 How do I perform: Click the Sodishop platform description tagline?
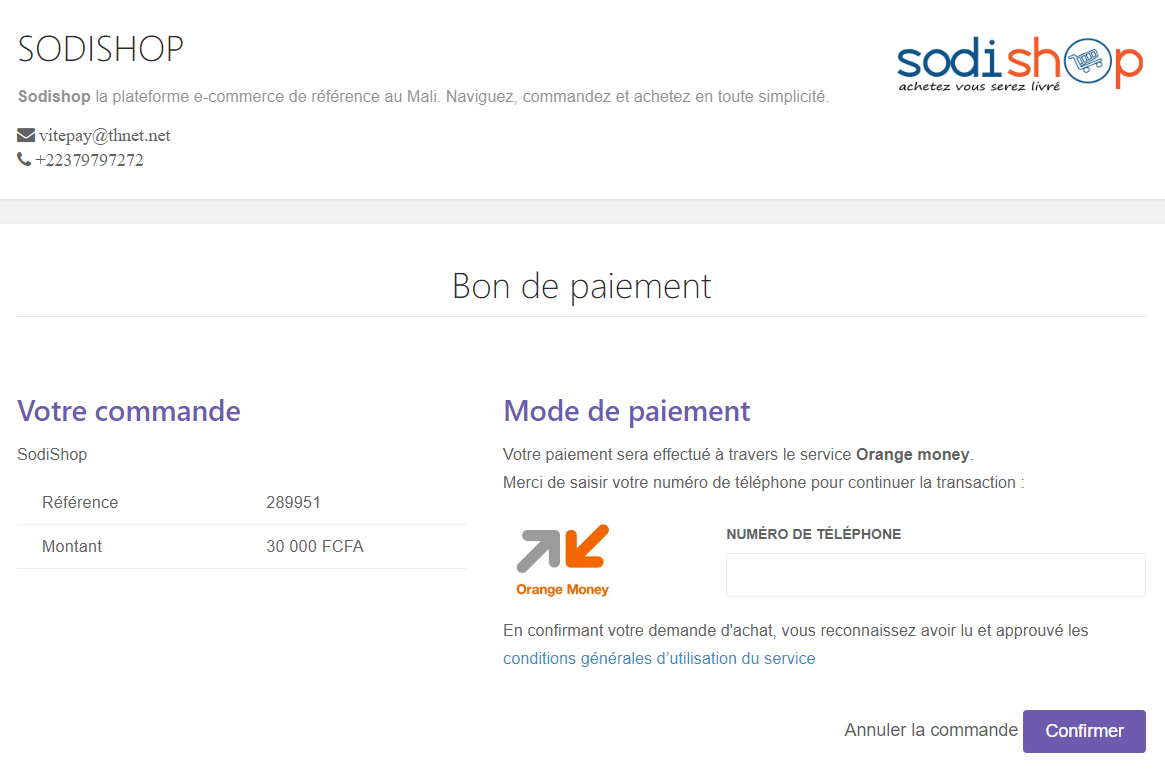424,97
